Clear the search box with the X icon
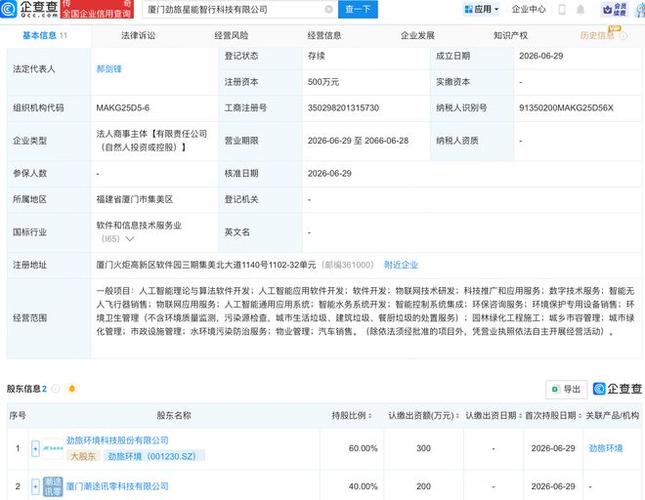Screen dimensions: 645x500 [x=328, y=9]
